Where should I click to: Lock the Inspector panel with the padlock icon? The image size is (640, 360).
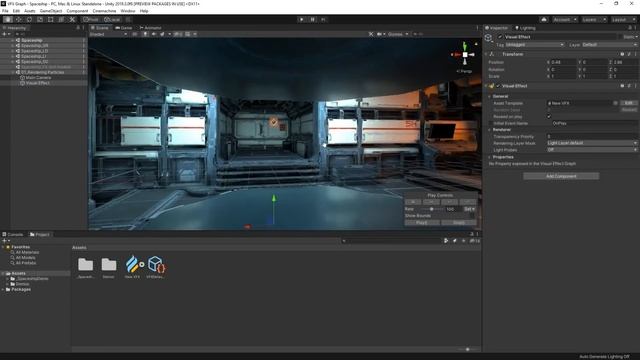(x=629, y=28)
